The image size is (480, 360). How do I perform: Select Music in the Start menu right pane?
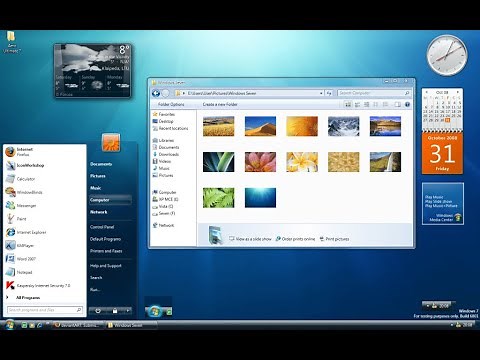(95, 188)
